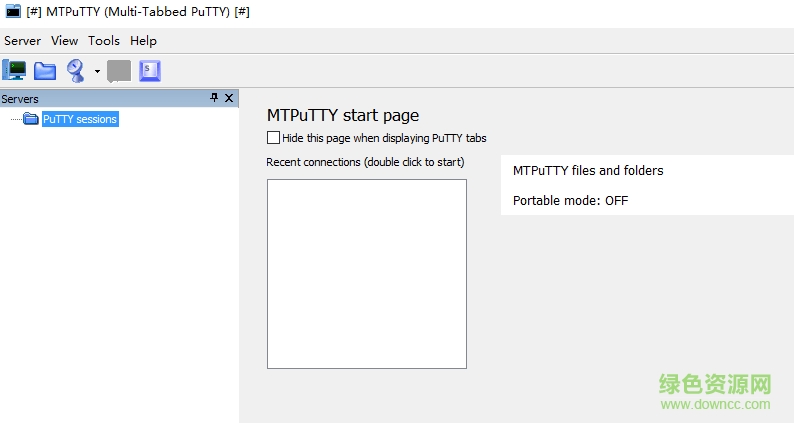Viewport: 794px width, 423px height.
Task: Click the Servers panel title
Action: [x=20, y=99]
